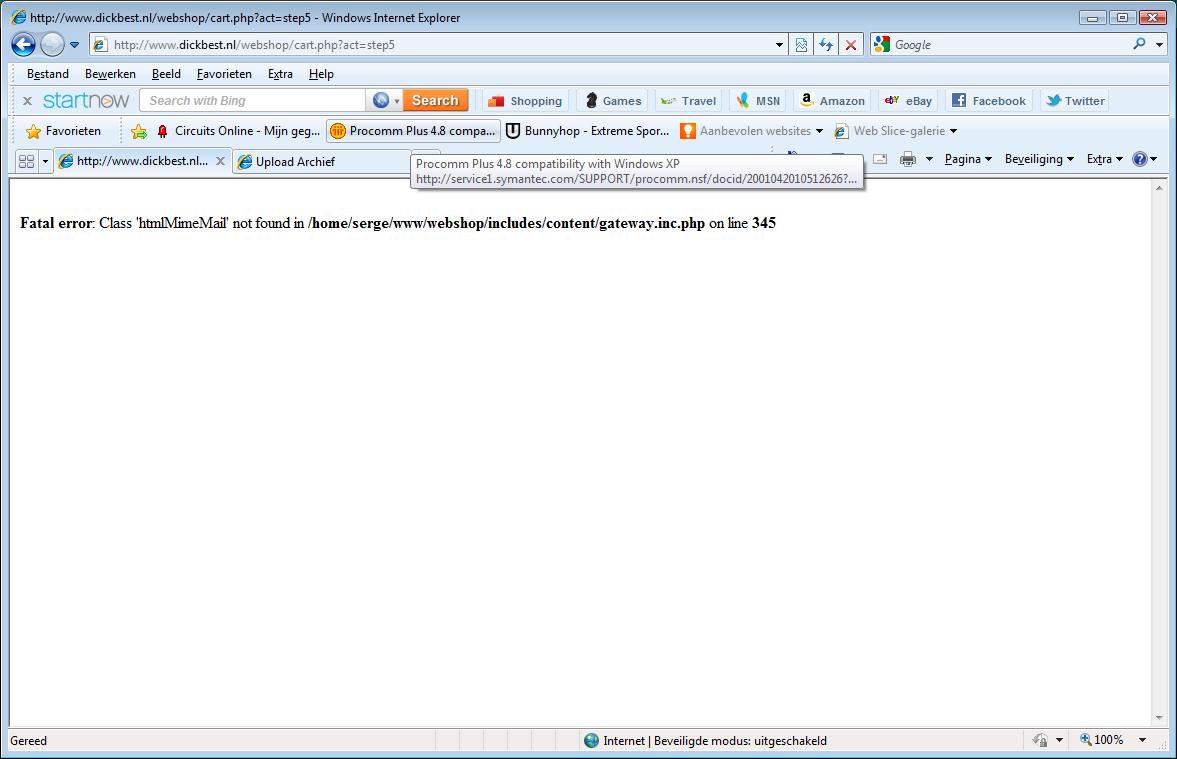The height and width of the screenshot is (759, 1177).
Task: Expand the Beveiliging dropdown menu
Action: coord(1038,159)
